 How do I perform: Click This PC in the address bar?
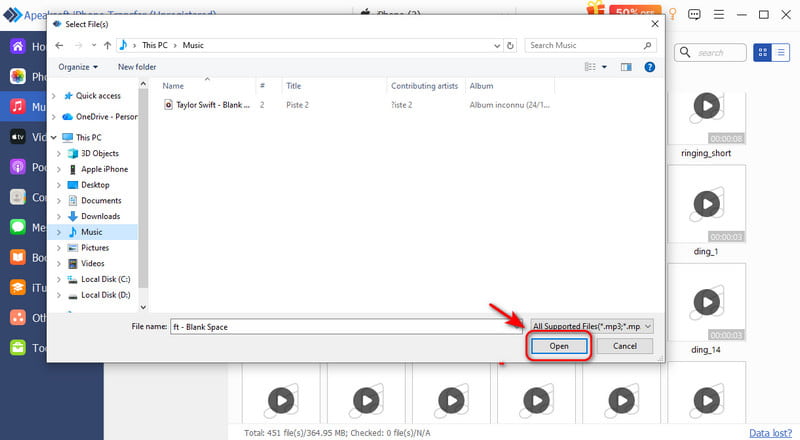(155, 45)
